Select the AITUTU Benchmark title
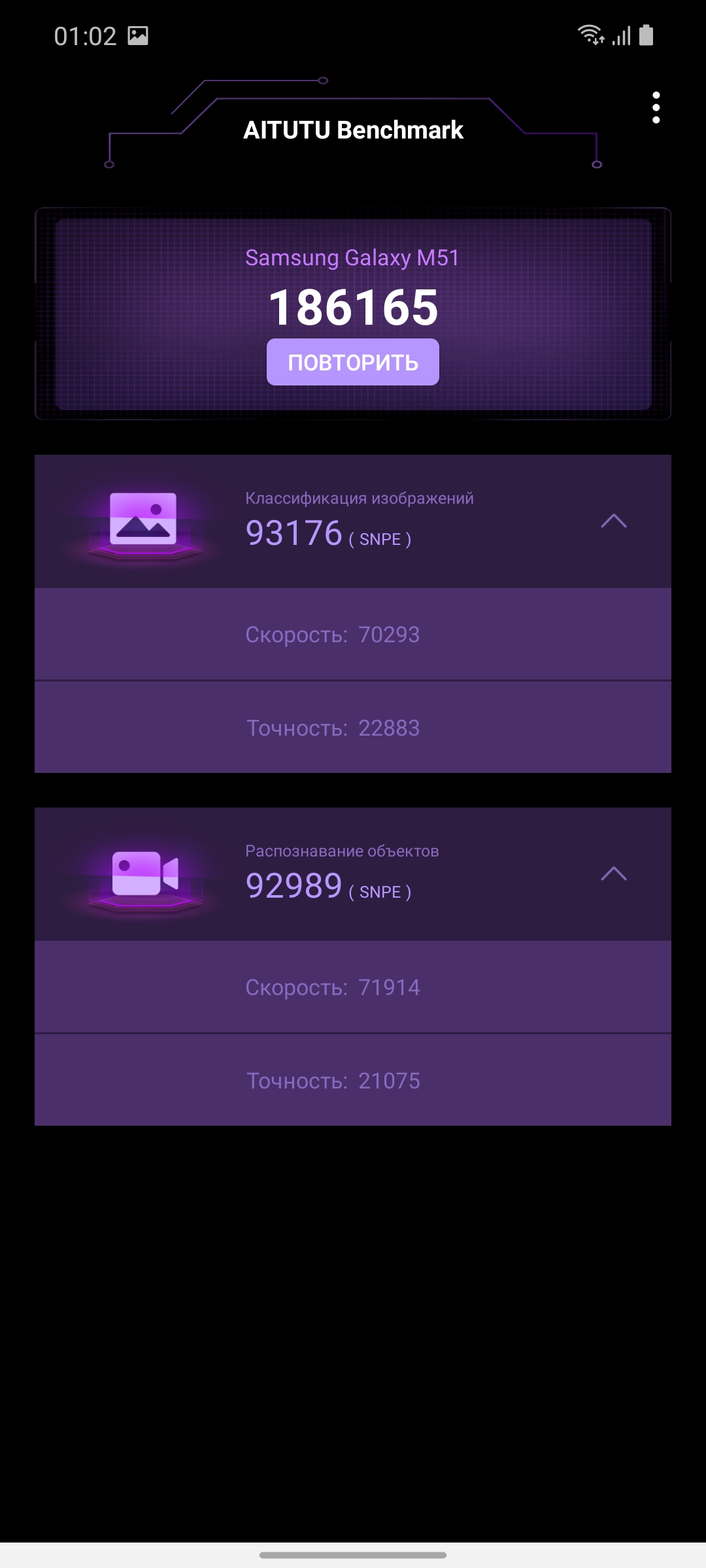Screen dimensions: 706x1568 353,130
